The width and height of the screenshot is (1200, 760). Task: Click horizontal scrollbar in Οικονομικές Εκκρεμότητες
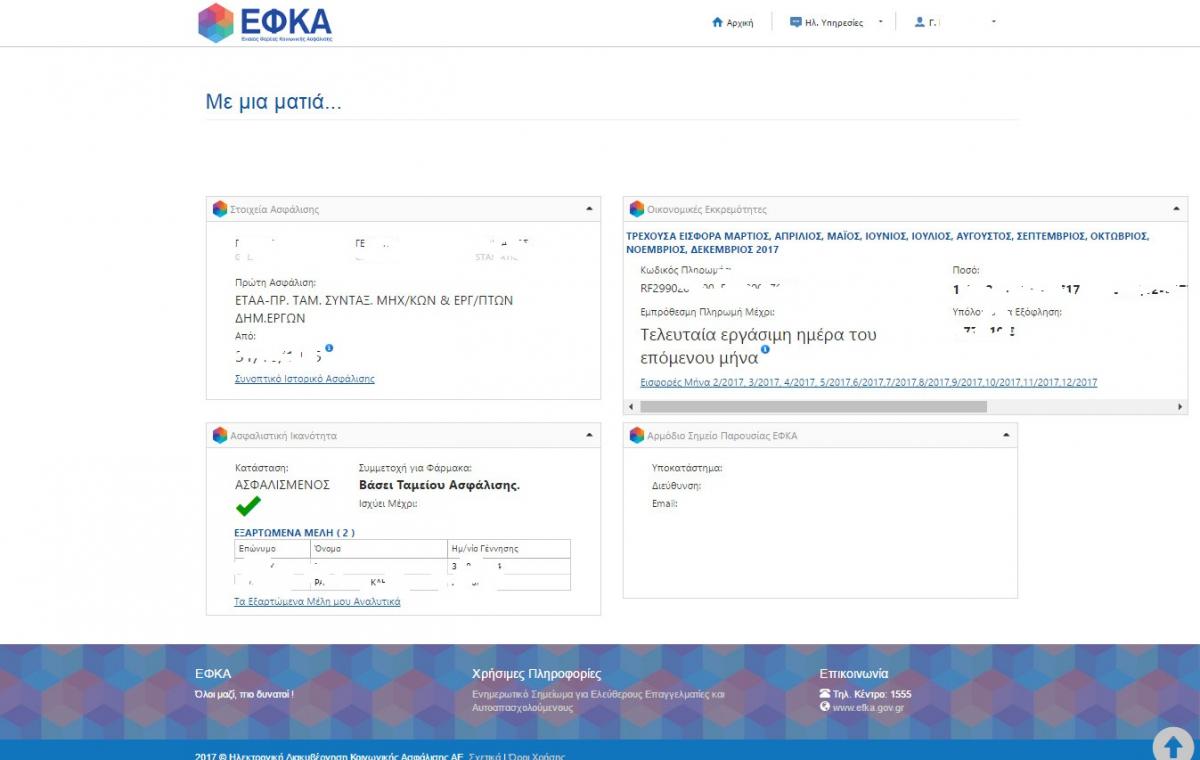812,407
